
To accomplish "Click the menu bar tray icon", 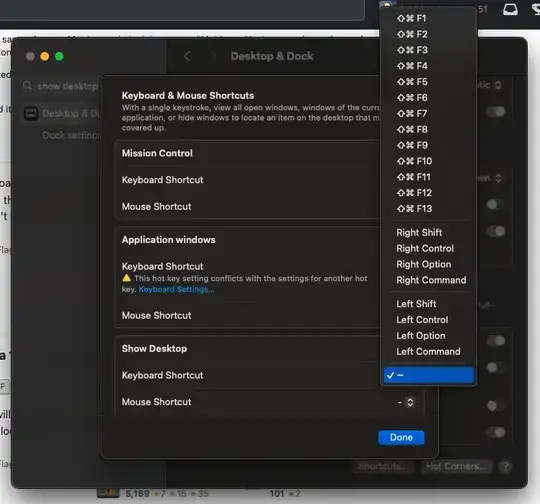I will pos(510,9).
